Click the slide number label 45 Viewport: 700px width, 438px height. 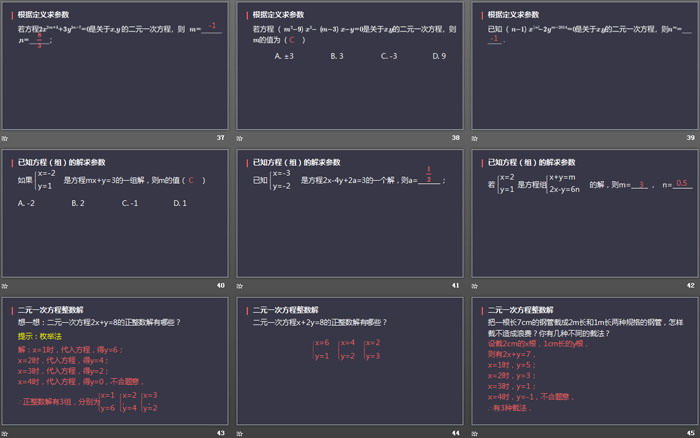pyautogui.click(x=691, y=433)
